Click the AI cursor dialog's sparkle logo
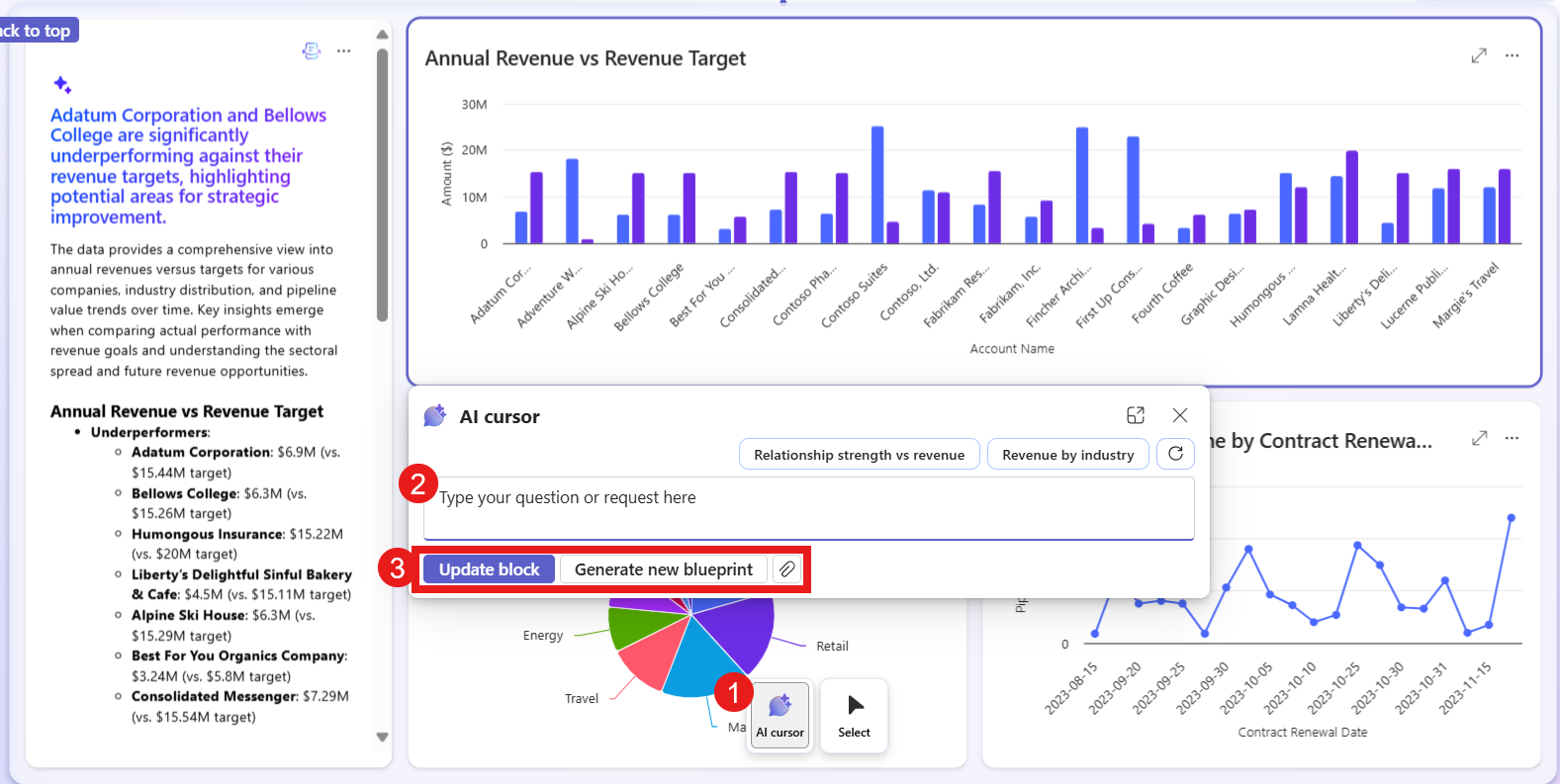 tap(434, 415)
